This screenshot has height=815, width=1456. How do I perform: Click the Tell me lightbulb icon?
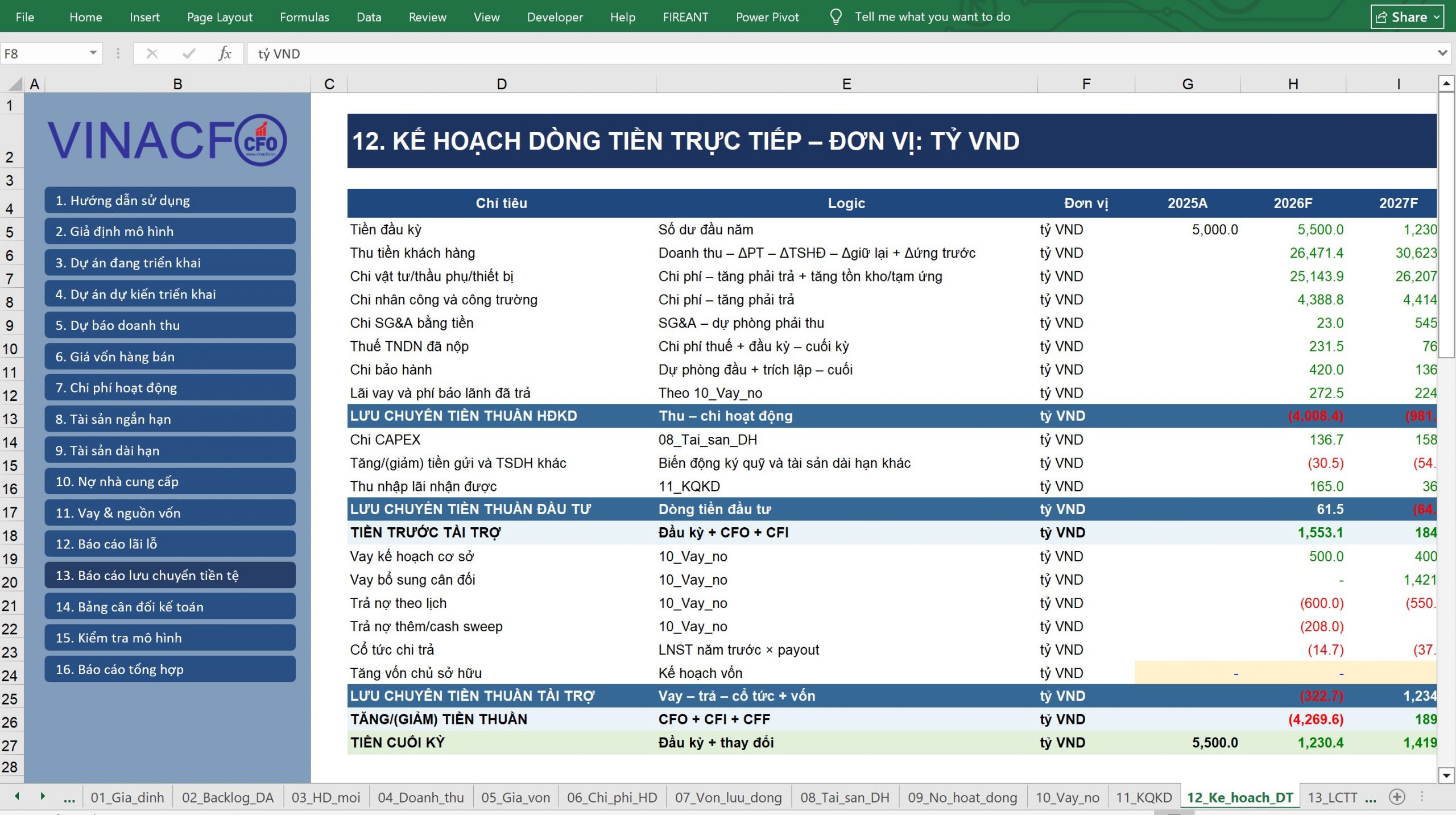(835, 16)
